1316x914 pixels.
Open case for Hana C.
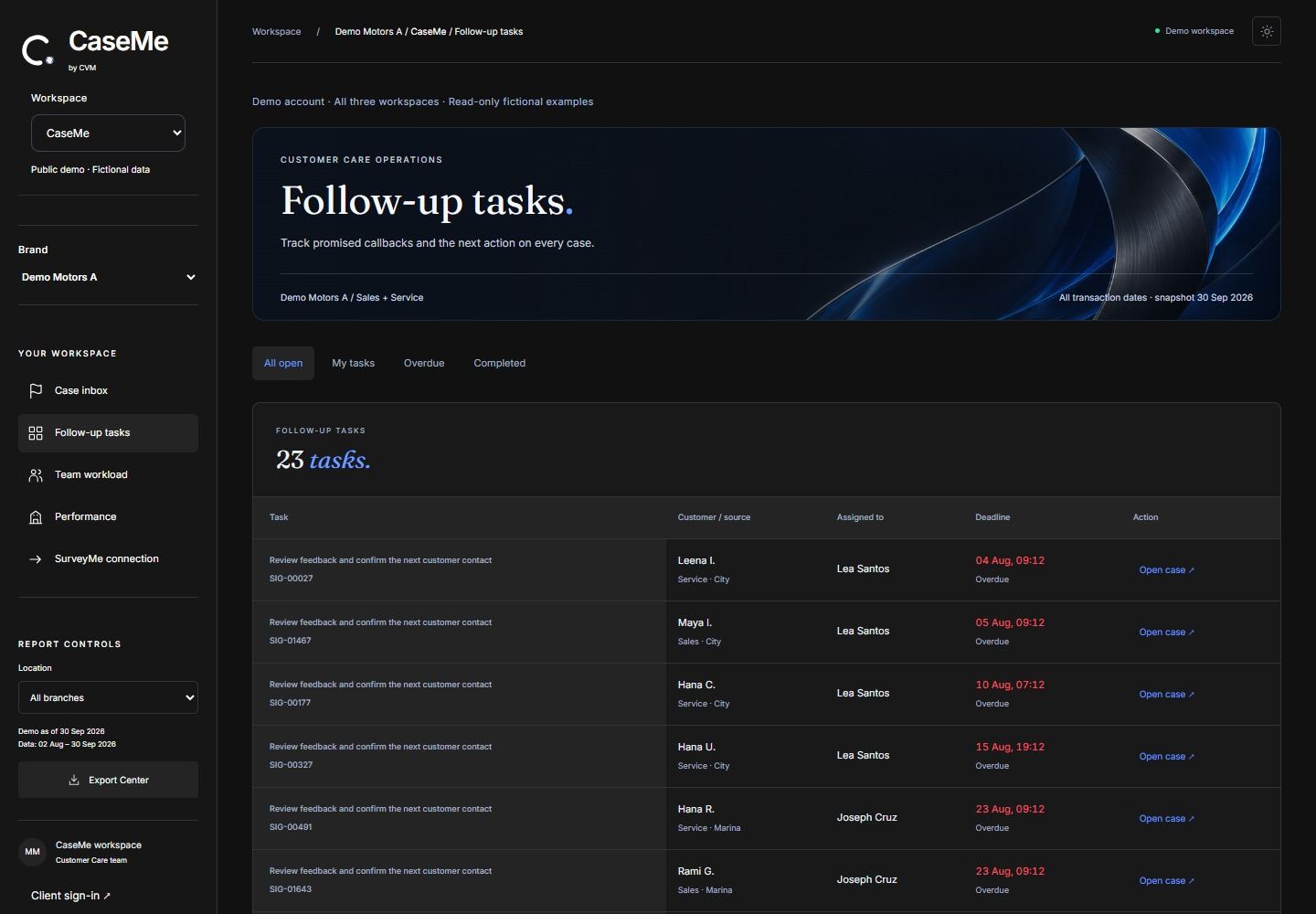[1167, 695]
